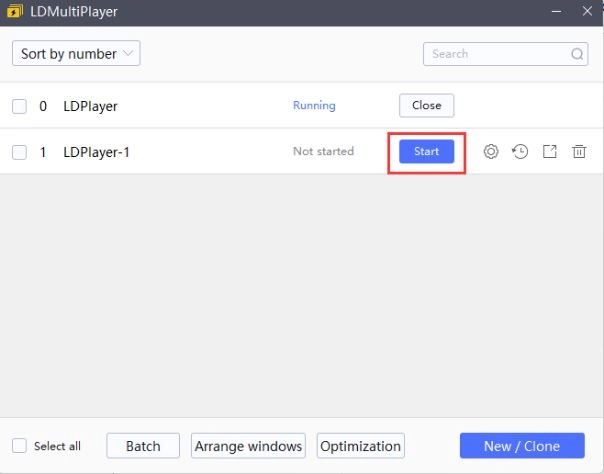The height and width of the screenshot is (474, 604).
Task: Click the LDMultiPlayer logo in the title bar
Action: [15, 11]
